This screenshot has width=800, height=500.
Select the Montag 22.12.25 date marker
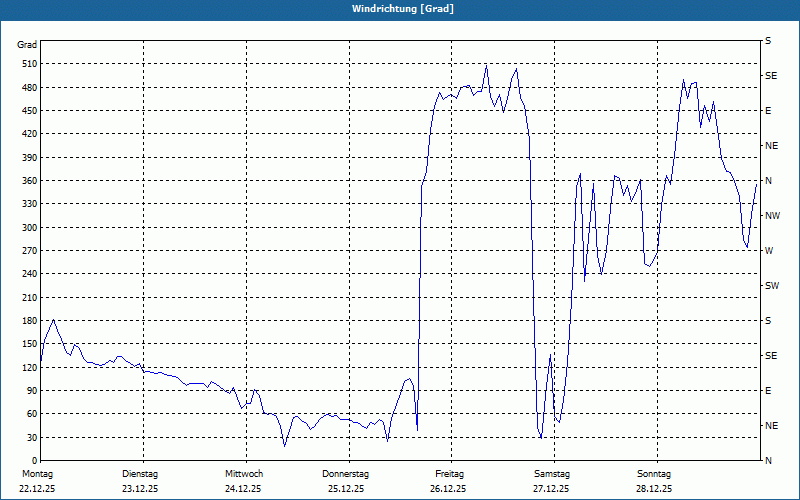[36, 481]
